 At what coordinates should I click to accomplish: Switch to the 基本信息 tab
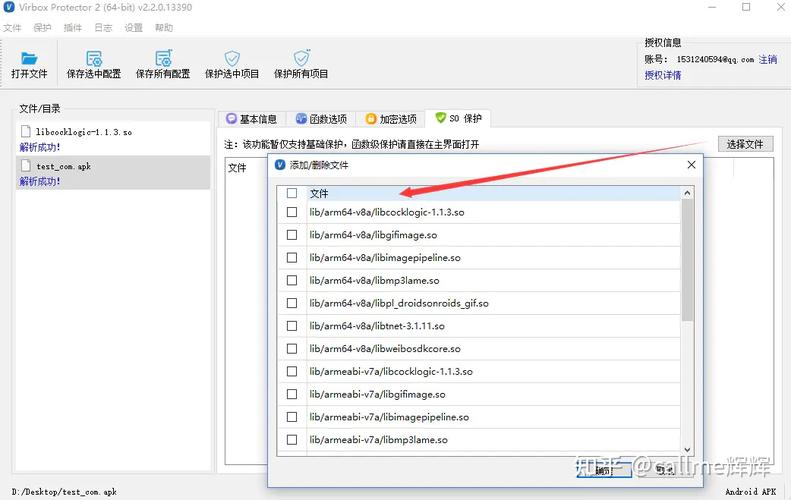(251, 119)
